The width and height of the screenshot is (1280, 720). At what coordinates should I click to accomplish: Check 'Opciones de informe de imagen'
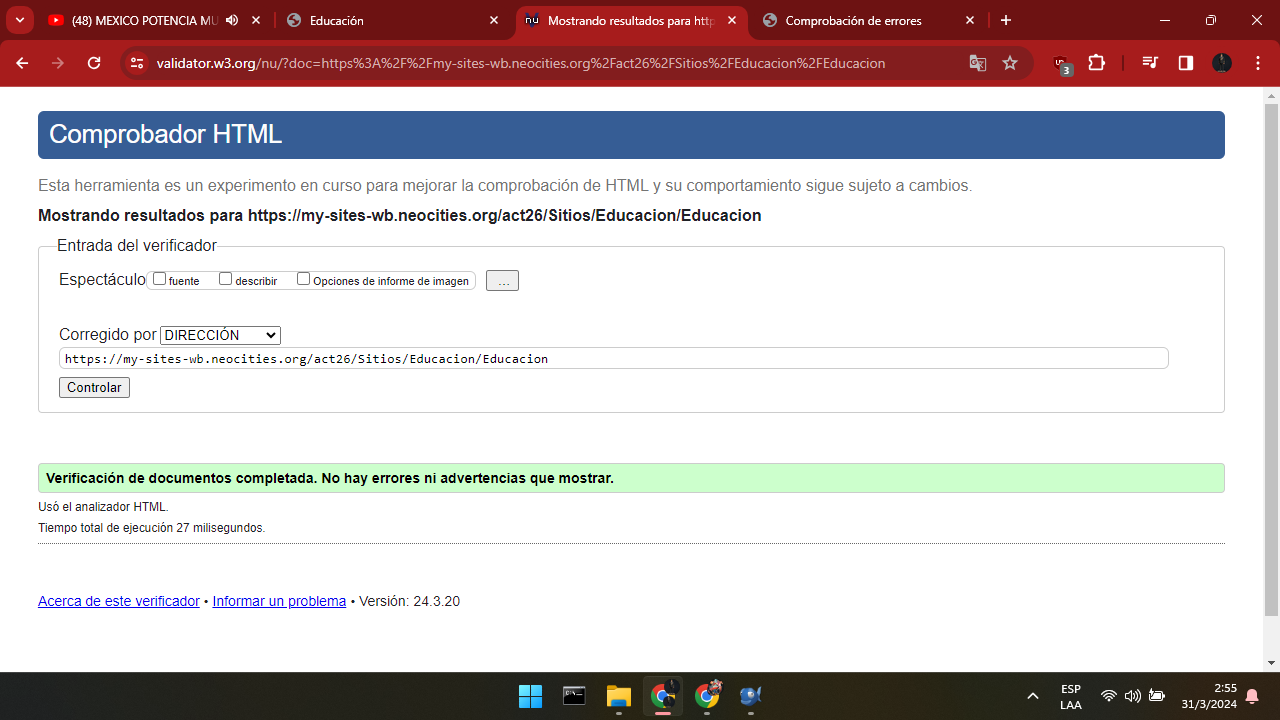pyautogui.click(x=303, y=279)
